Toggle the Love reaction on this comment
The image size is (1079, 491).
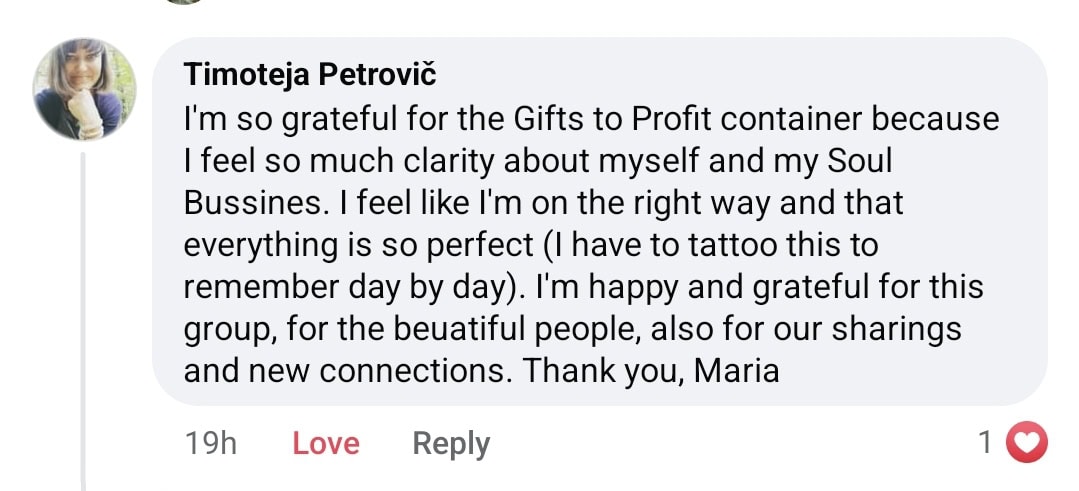click(x=326, y=443)
